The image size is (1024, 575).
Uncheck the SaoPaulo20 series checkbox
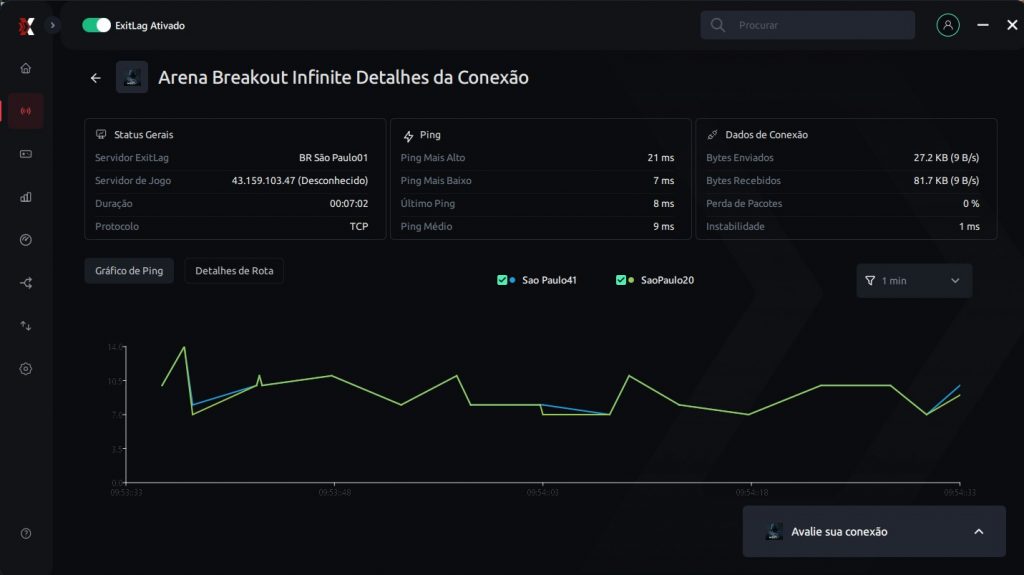click(620, 280)
